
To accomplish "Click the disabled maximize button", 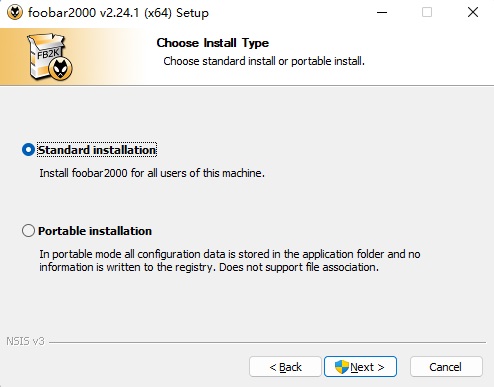I will pos(427,12).
